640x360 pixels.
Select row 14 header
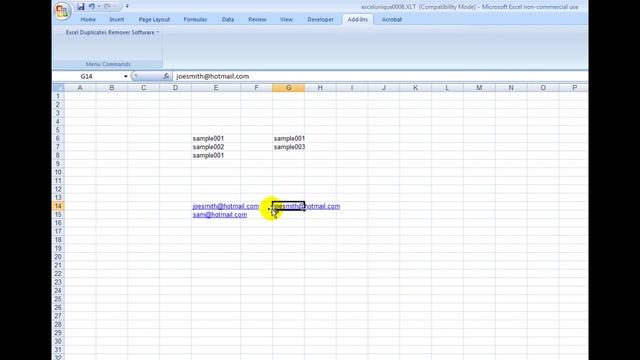(x=58, y=206)
